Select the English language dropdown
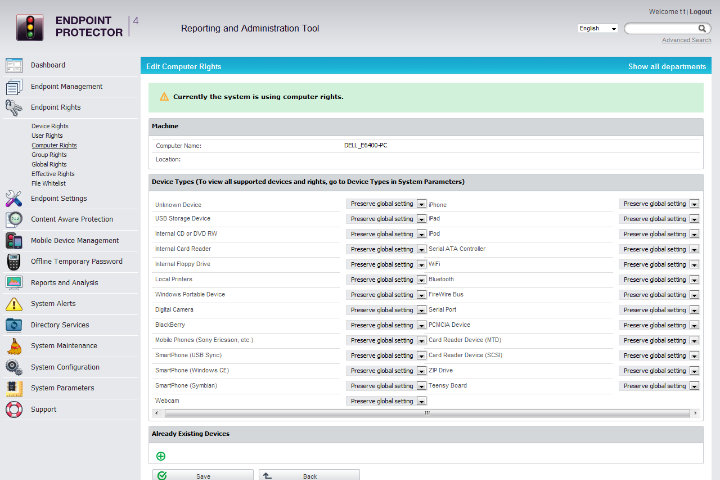Viewport: 720px width, 480px height. point(598,28)
